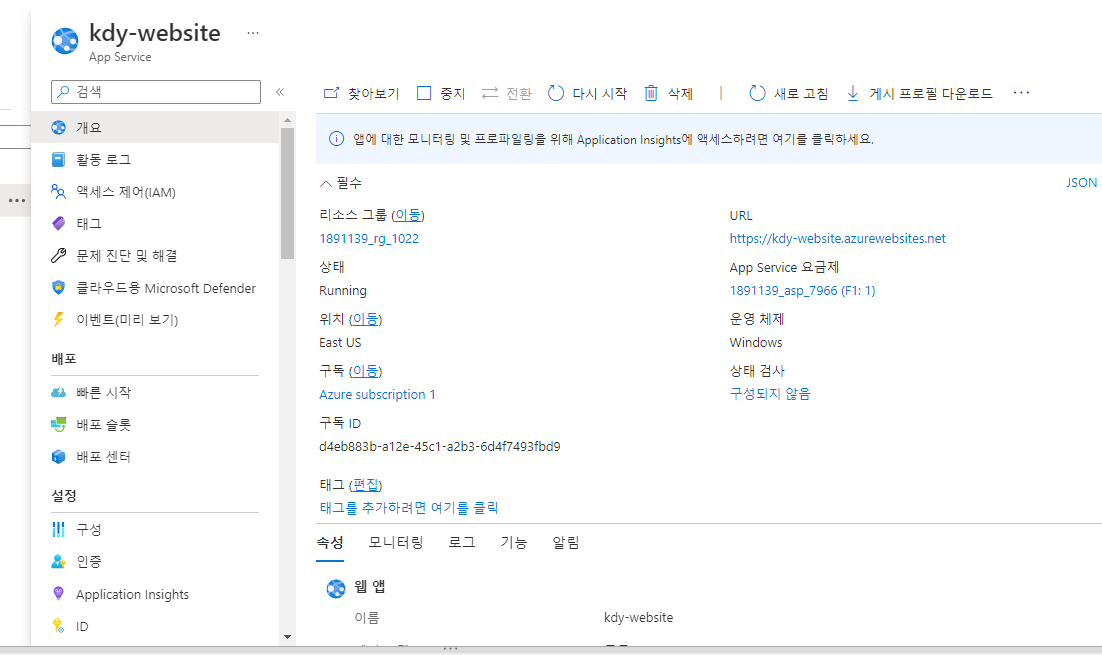The image size is (1102, 655).
Task: Click the Running status value
Action: (342, 291)
